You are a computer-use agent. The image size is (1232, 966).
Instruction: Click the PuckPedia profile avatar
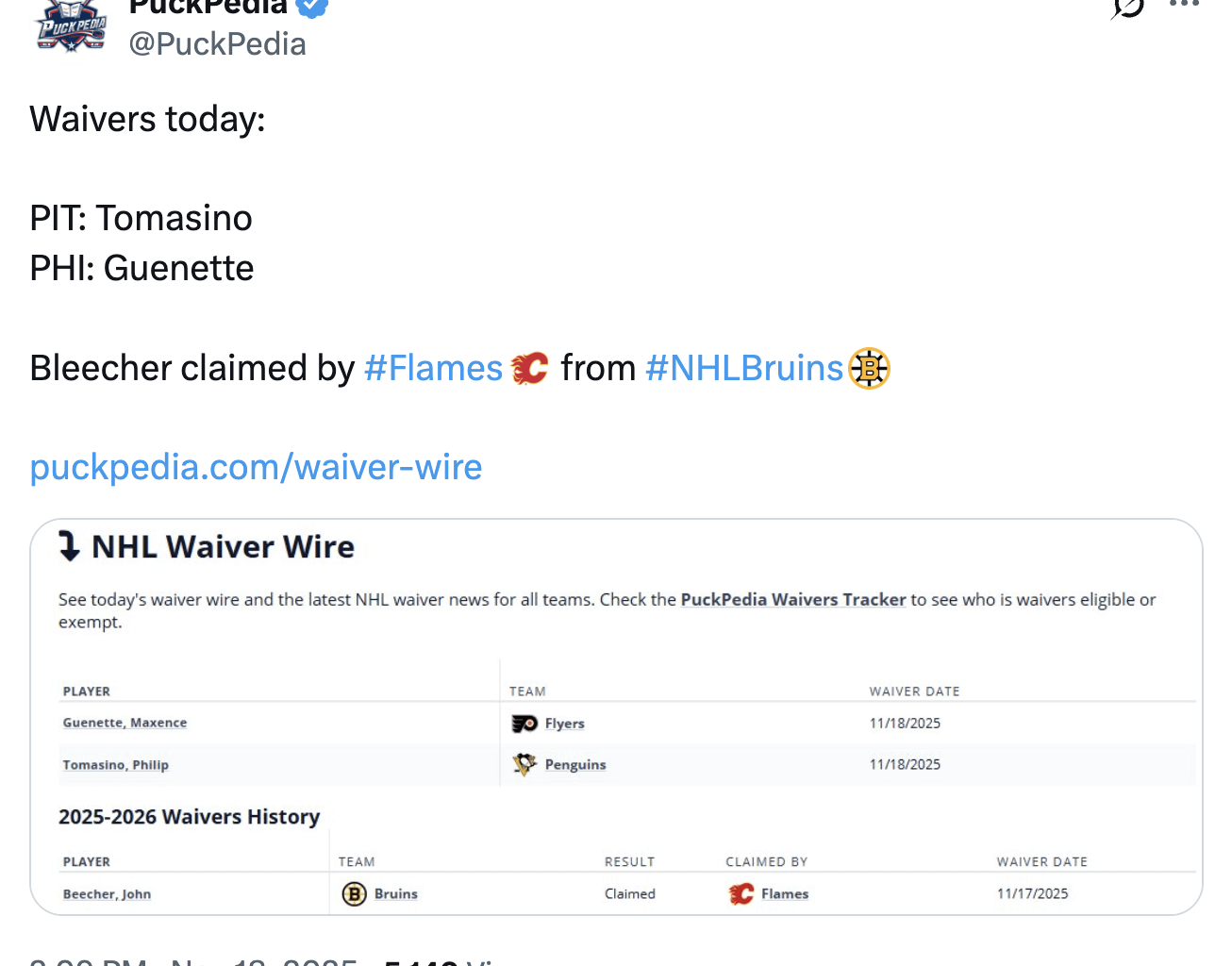point(72,25)
